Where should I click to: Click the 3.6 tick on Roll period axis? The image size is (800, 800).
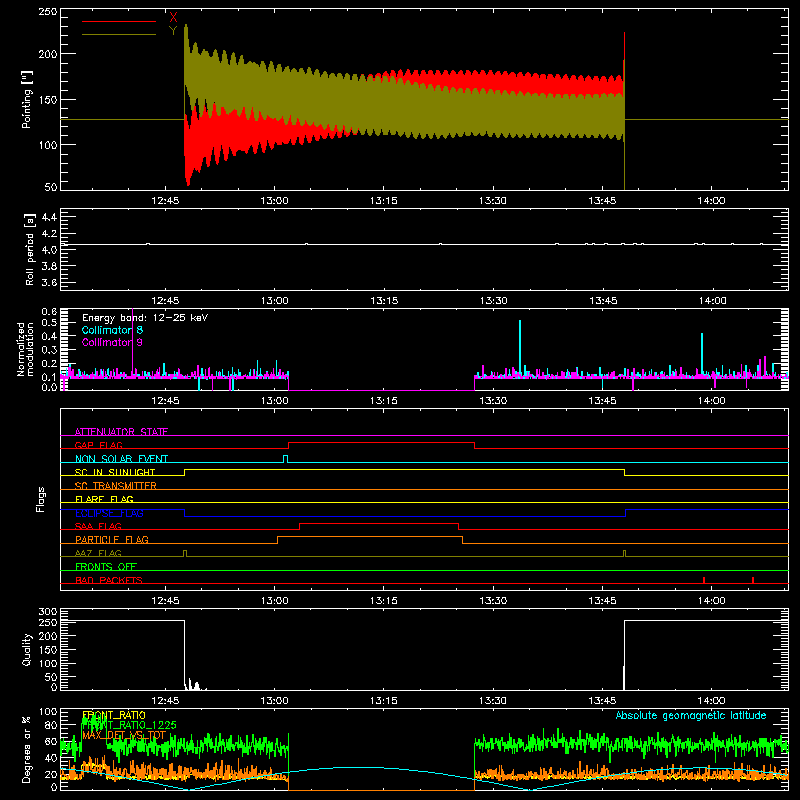tap(49, 282)
